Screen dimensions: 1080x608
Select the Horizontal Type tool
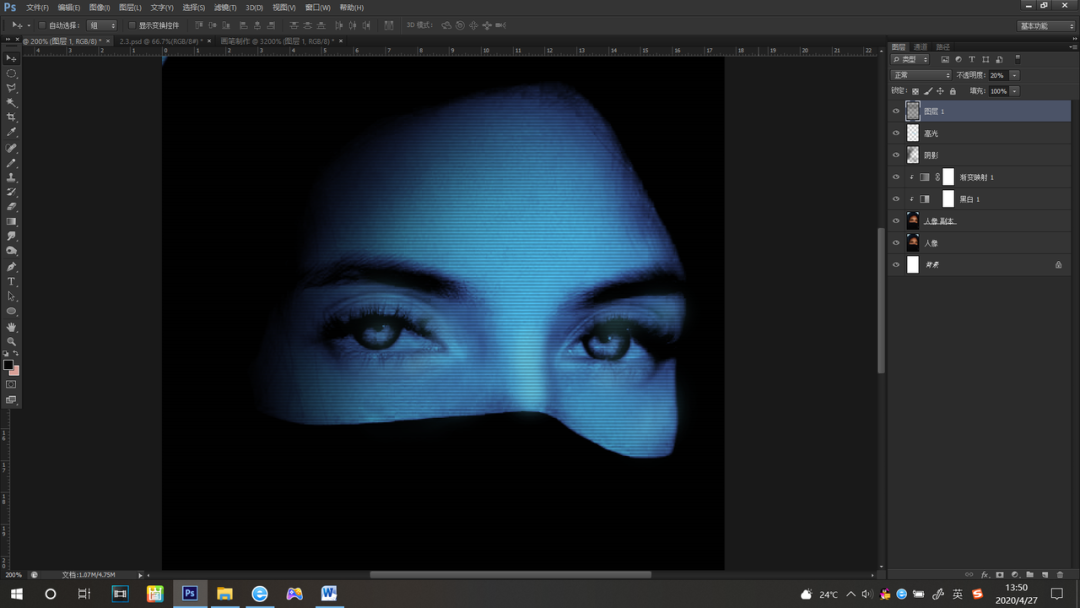point(11,282)
